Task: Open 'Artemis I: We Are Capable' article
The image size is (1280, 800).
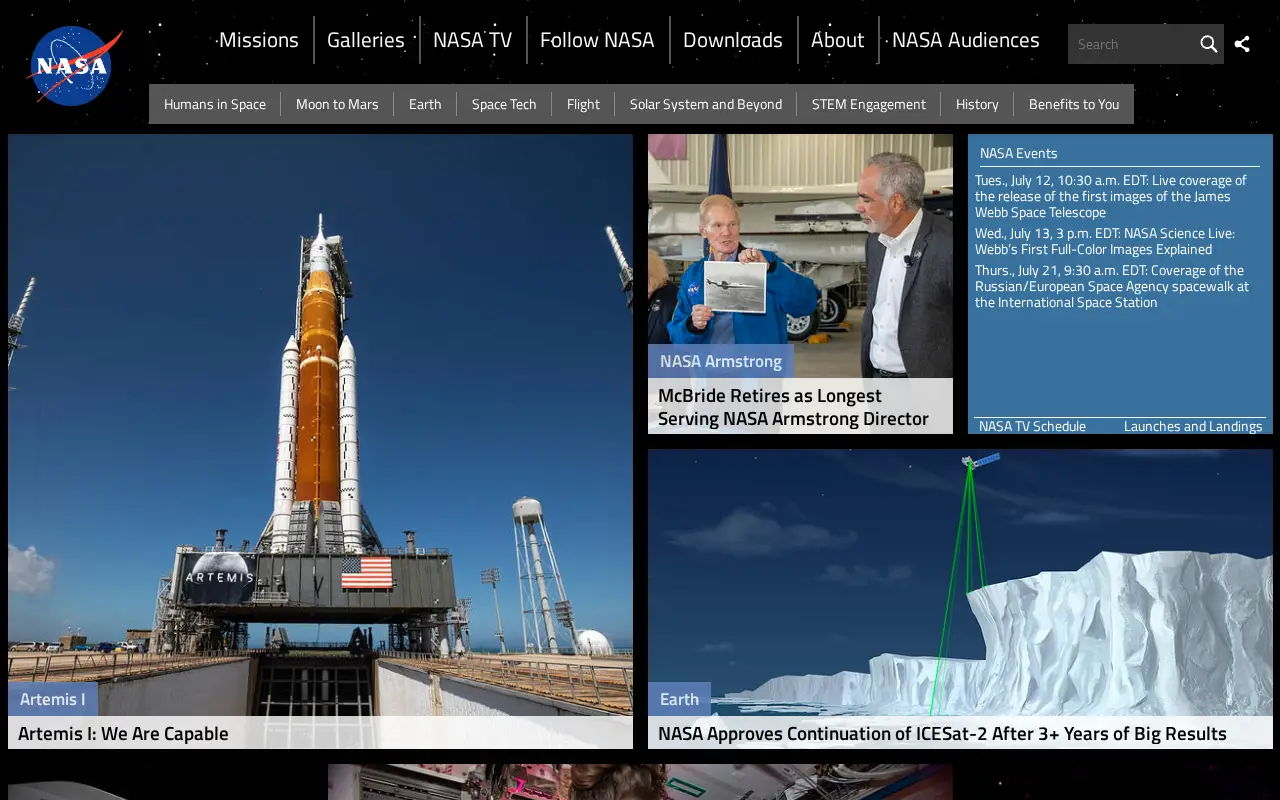Action: click(x=123, y=733)
